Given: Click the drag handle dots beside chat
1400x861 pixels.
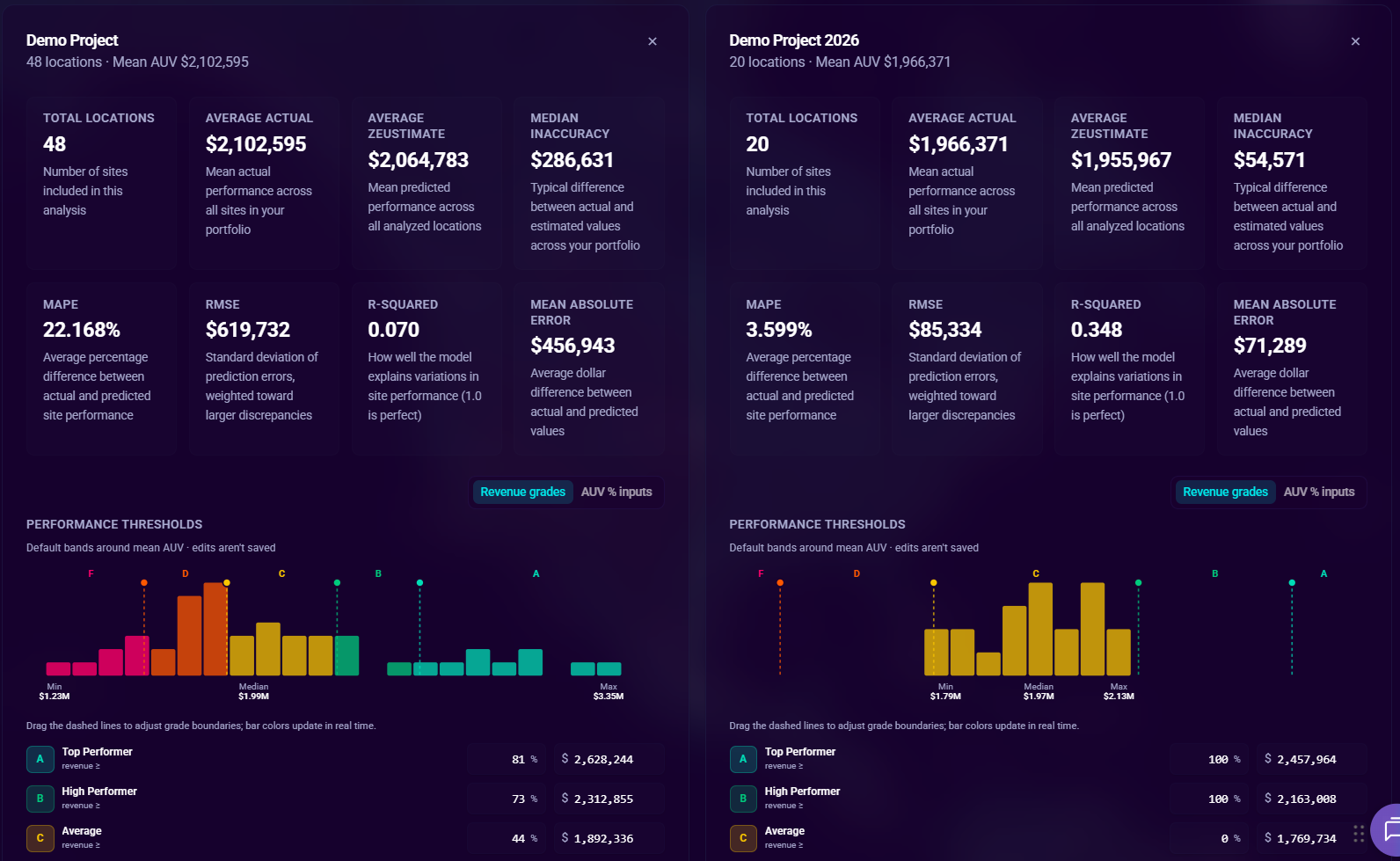Looking at the screenshot, I should 1359,833.
